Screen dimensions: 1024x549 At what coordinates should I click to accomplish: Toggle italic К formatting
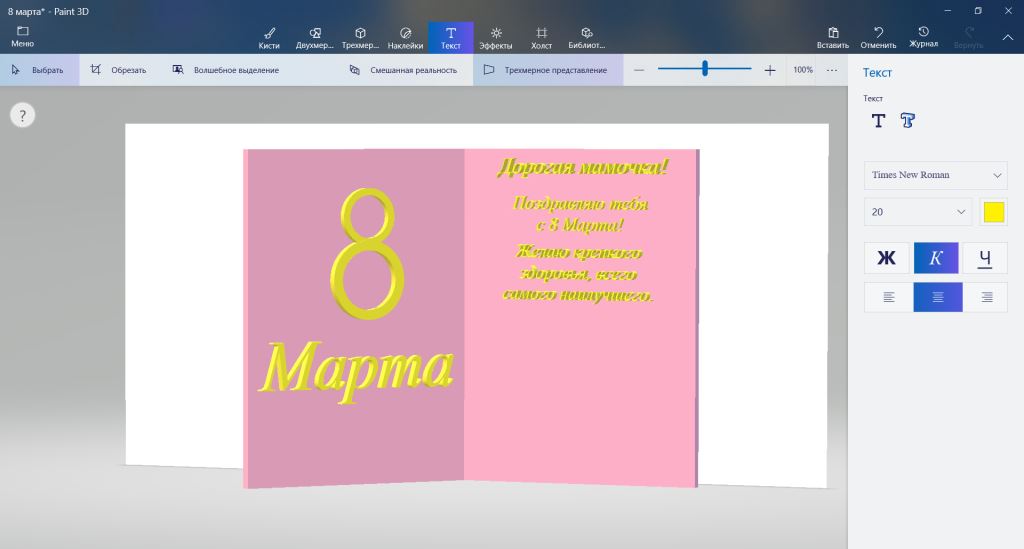click(936, 258)
